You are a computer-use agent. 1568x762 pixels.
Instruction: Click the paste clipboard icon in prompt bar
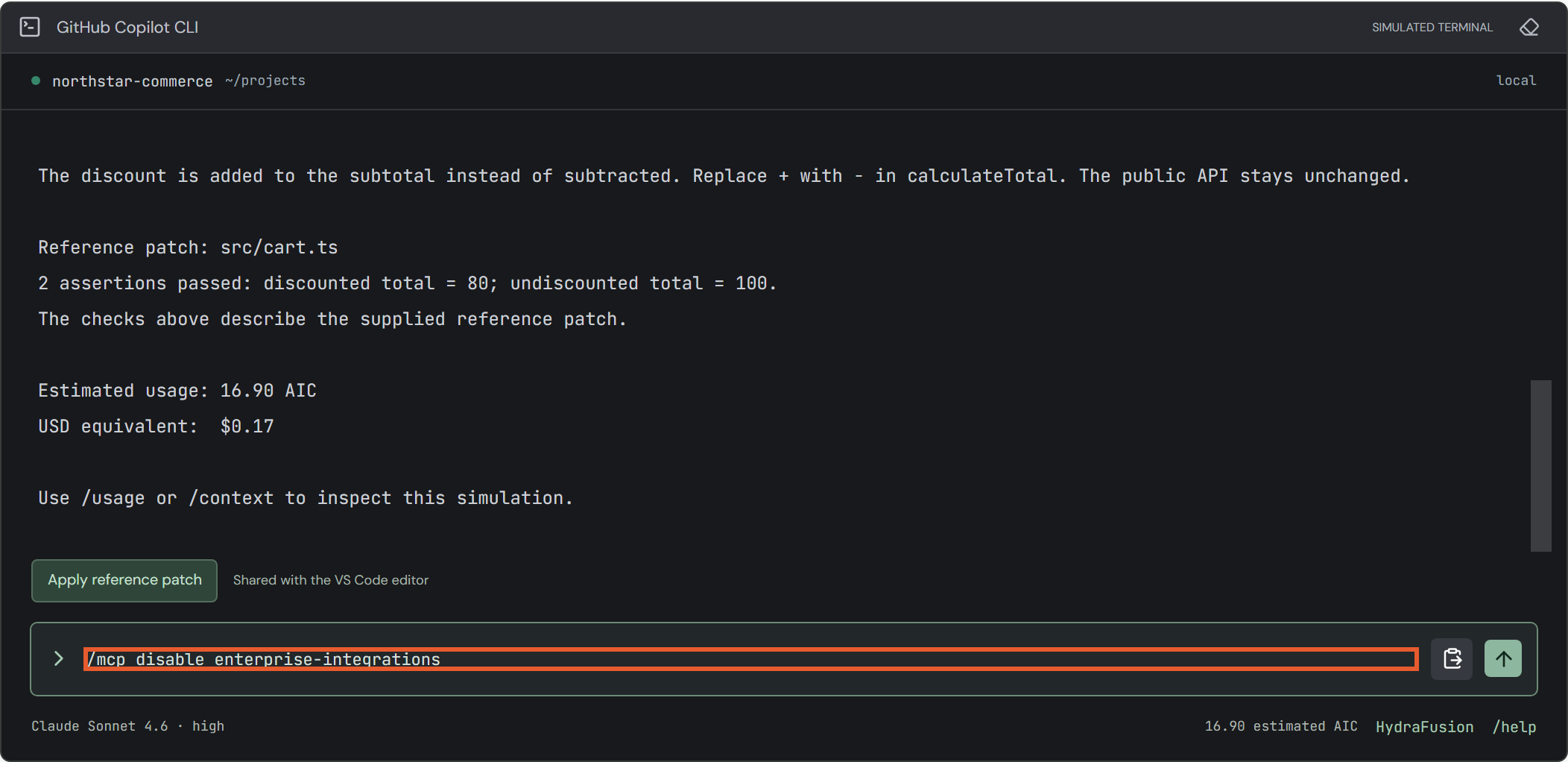pos(1452,659)
